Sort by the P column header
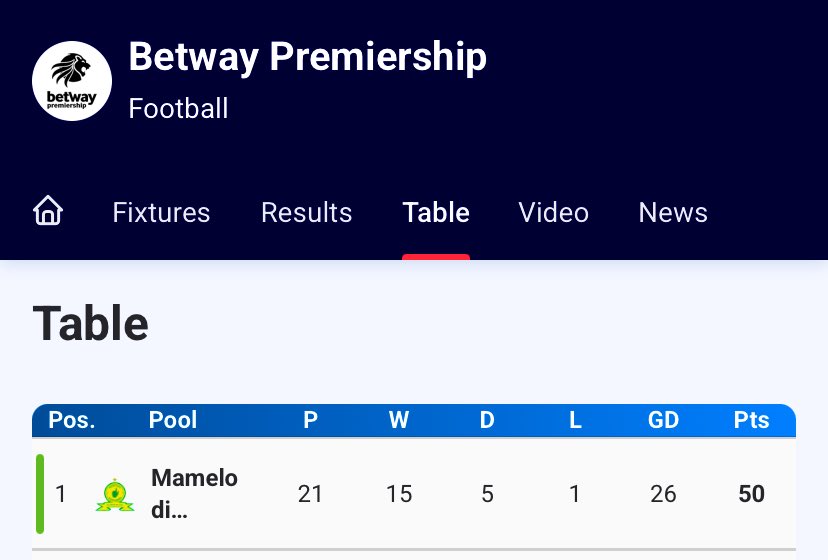Viewport: 828px width, 560px height. click(x=310, y=420)
